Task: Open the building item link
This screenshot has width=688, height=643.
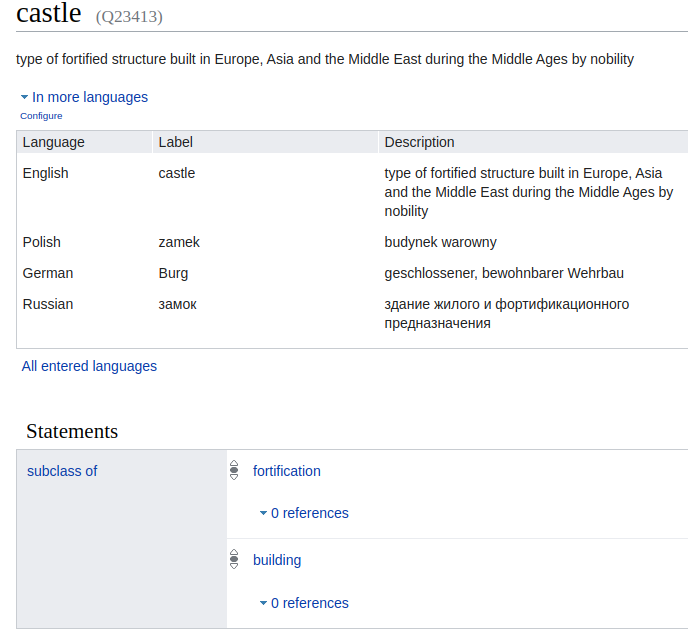Action: coord(277,560)
